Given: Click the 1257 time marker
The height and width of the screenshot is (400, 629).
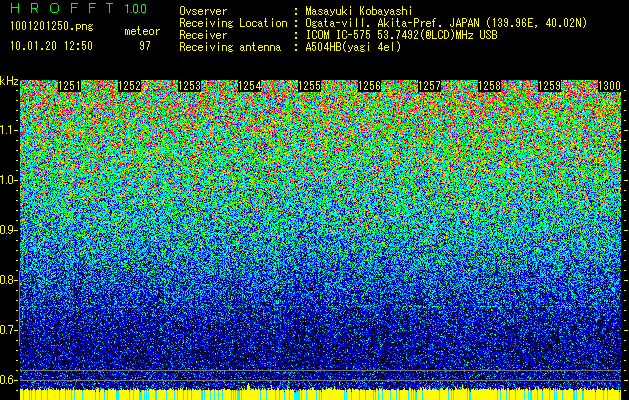Looking at the screenshot, I should [430, 86].
